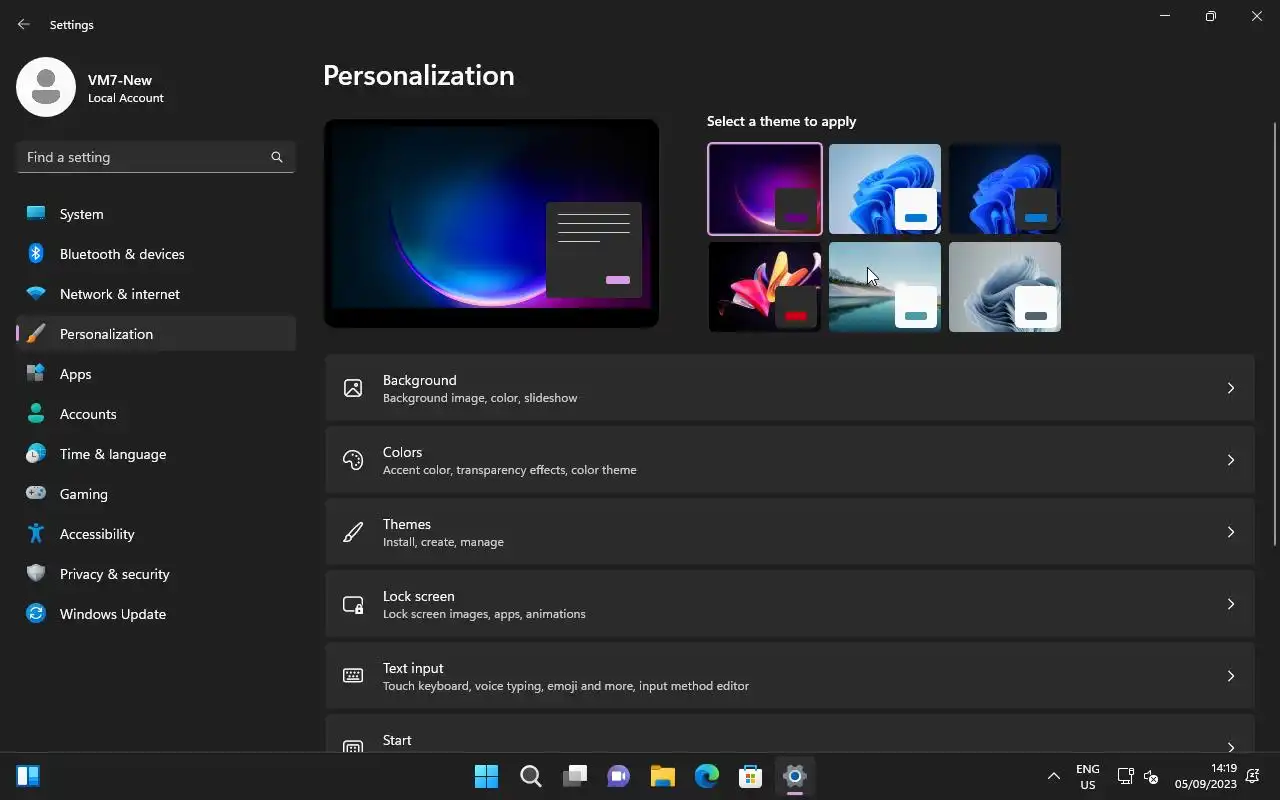Open Themes install, create, manage
1280x800 pixels.
[790, 532]
